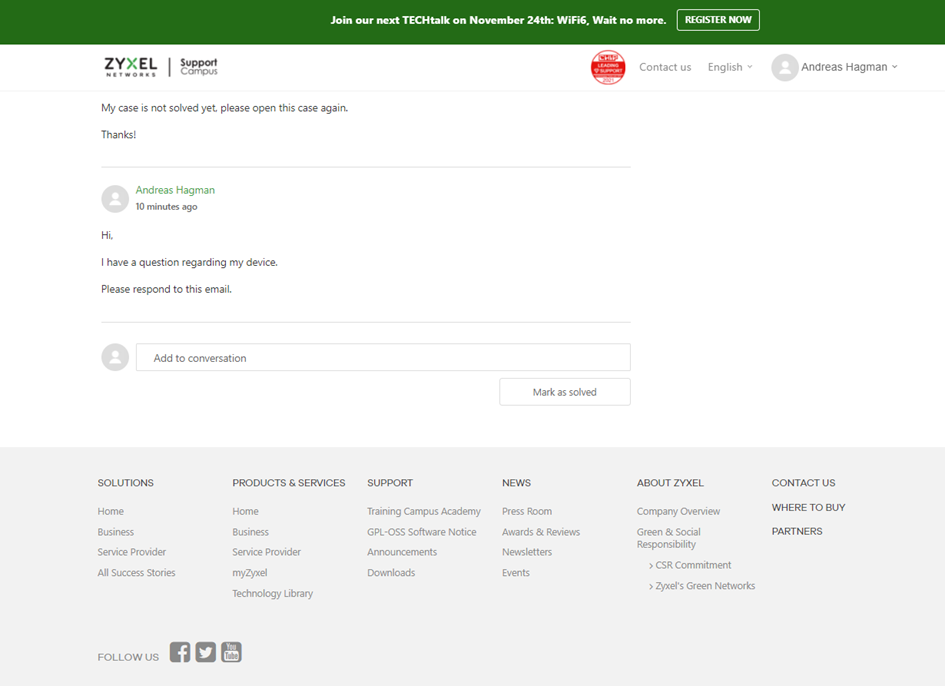Click the red Leading Support award badge
Screen dimensions: 945x686
tap(608, 67)
